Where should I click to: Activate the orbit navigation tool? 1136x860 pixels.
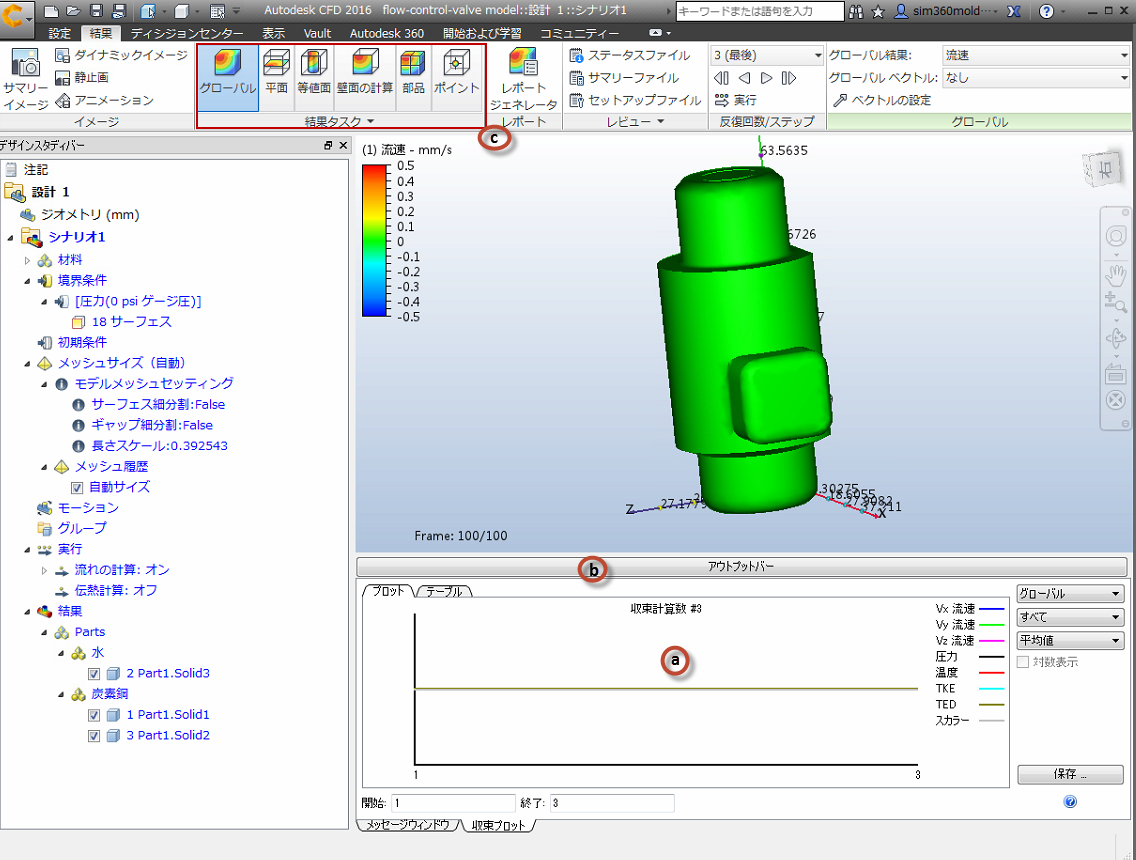point(1116,338)
